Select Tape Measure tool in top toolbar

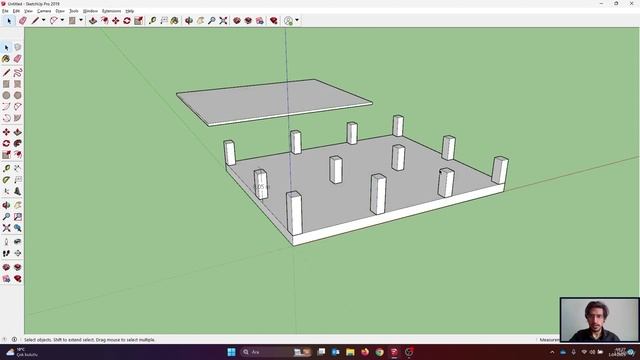tap(152, 20)
